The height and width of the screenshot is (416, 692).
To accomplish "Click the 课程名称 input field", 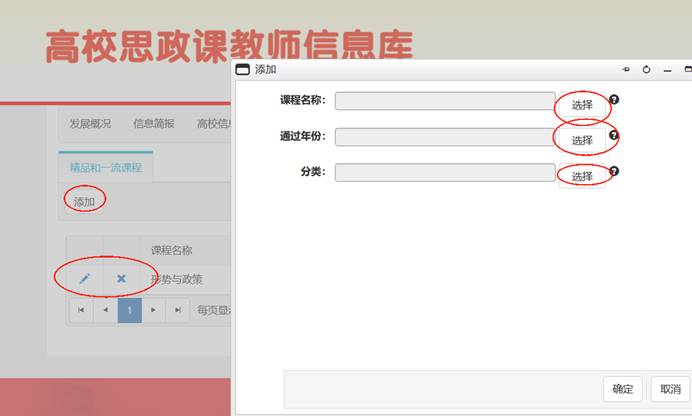I will [445, 101].
